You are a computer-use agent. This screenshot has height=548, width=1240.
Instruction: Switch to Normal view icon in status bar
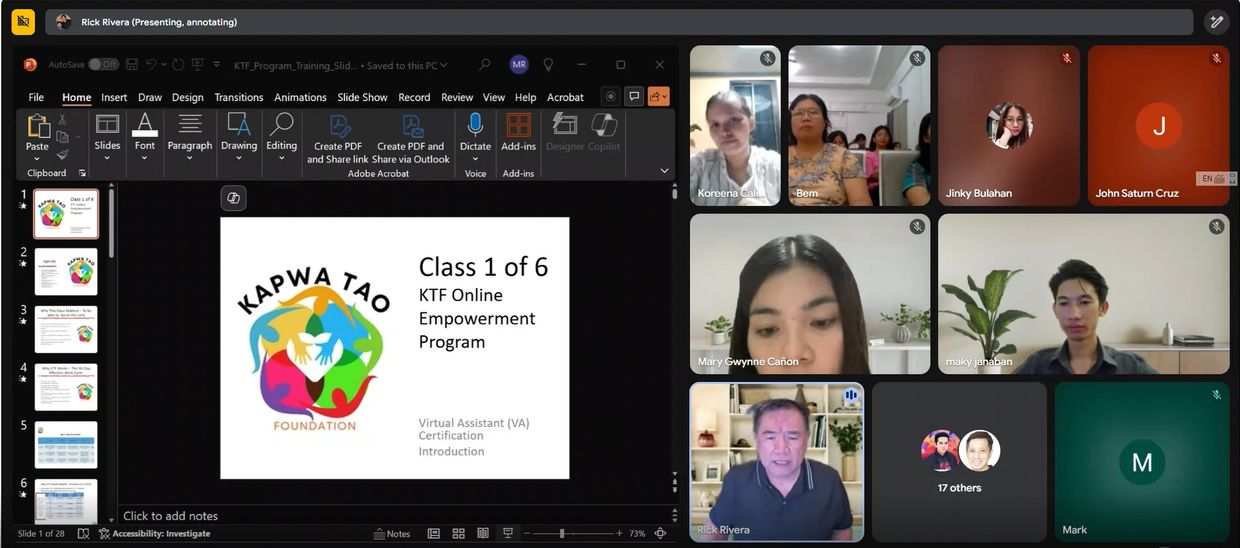[435, 534]
